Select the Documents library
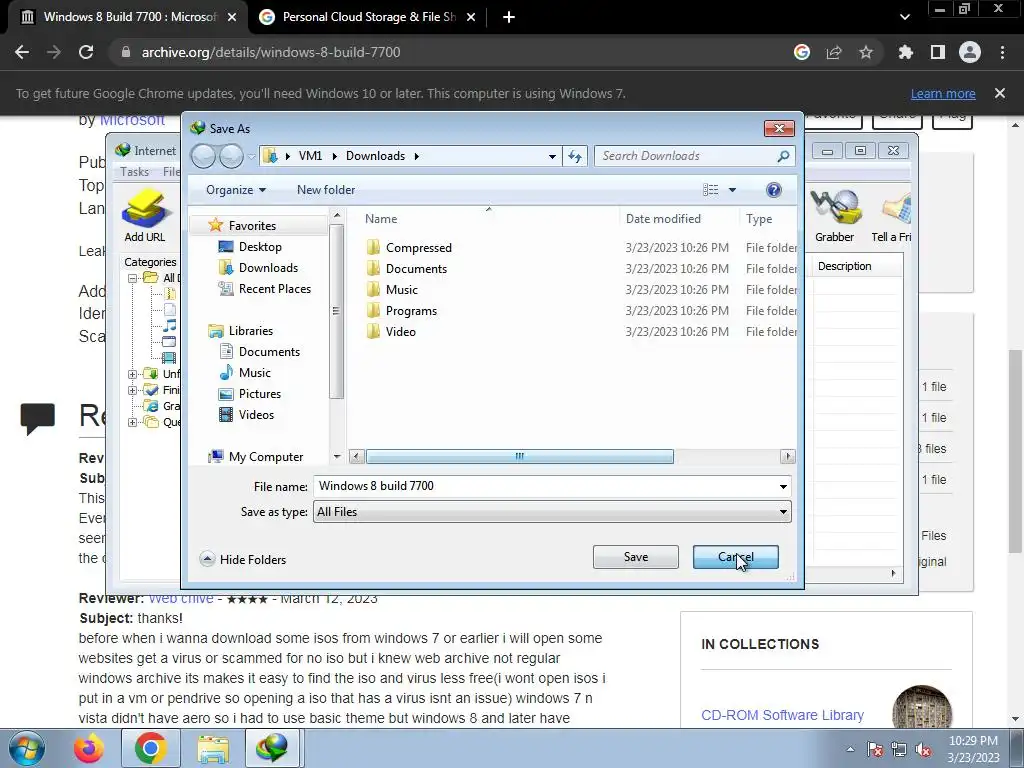1024x768 pixels. (x=269, y=352)
